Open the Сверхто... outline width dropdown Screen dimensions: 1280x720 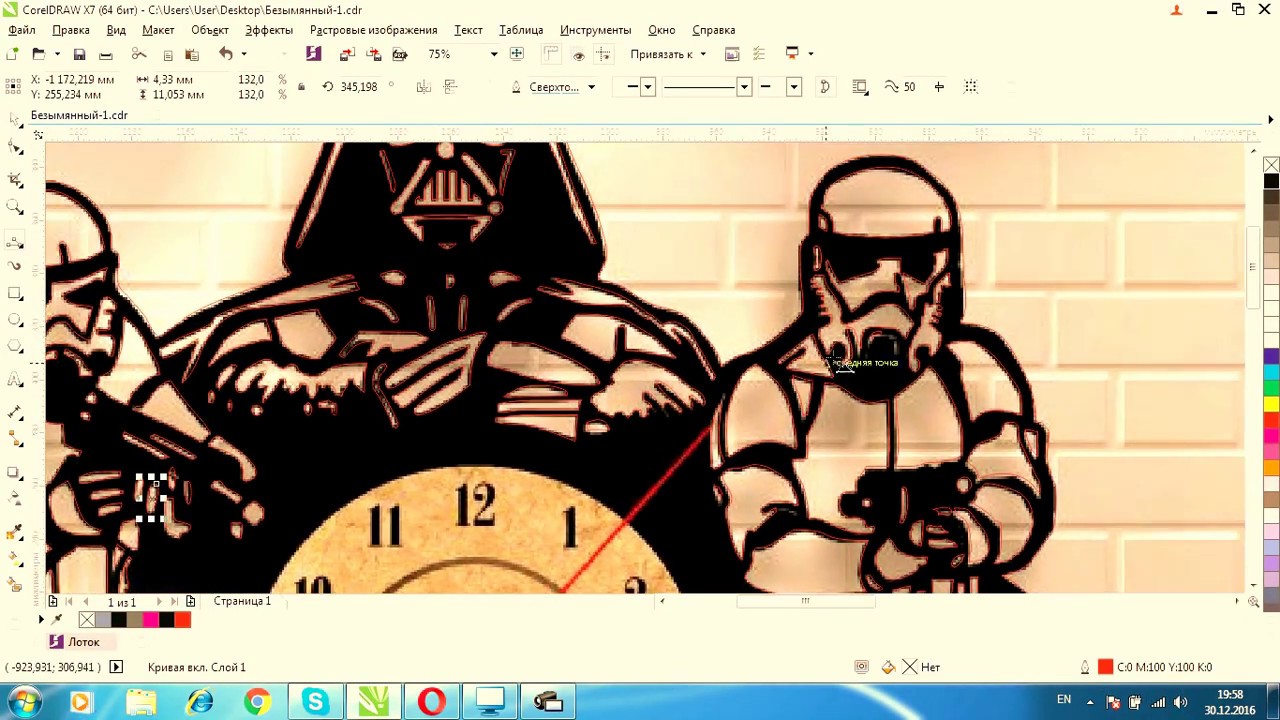coord(591,87)
